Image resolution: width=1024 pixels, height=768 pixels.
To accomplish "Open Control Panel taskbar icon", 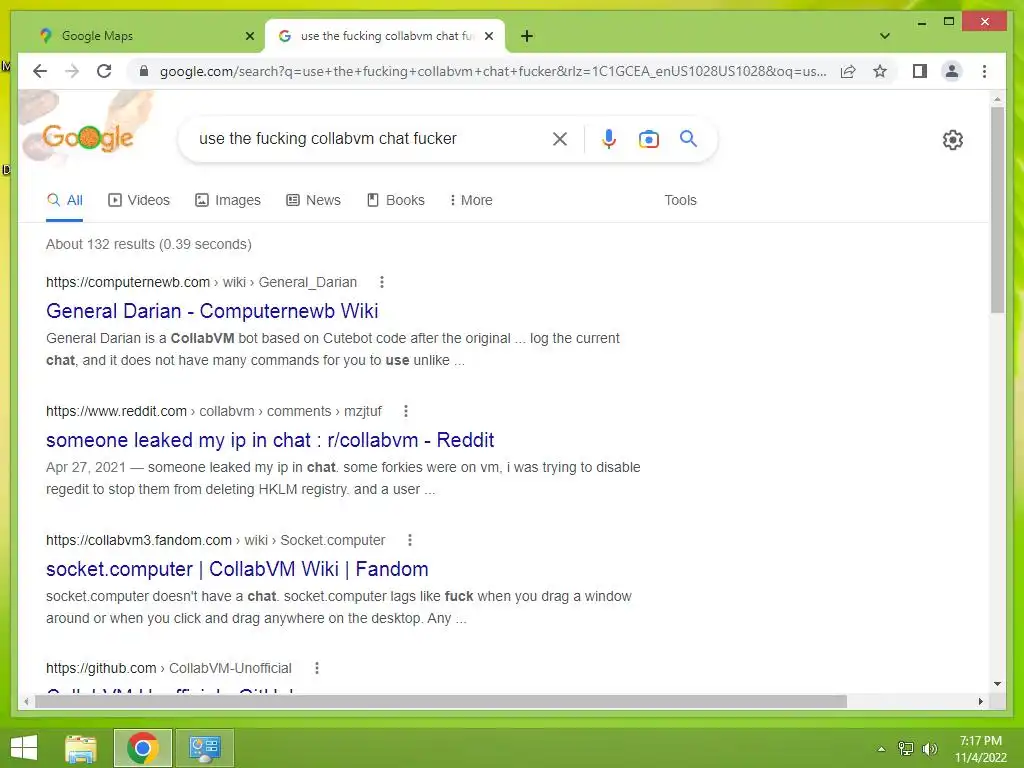I will pyautogui.click(x=204, y=748).
